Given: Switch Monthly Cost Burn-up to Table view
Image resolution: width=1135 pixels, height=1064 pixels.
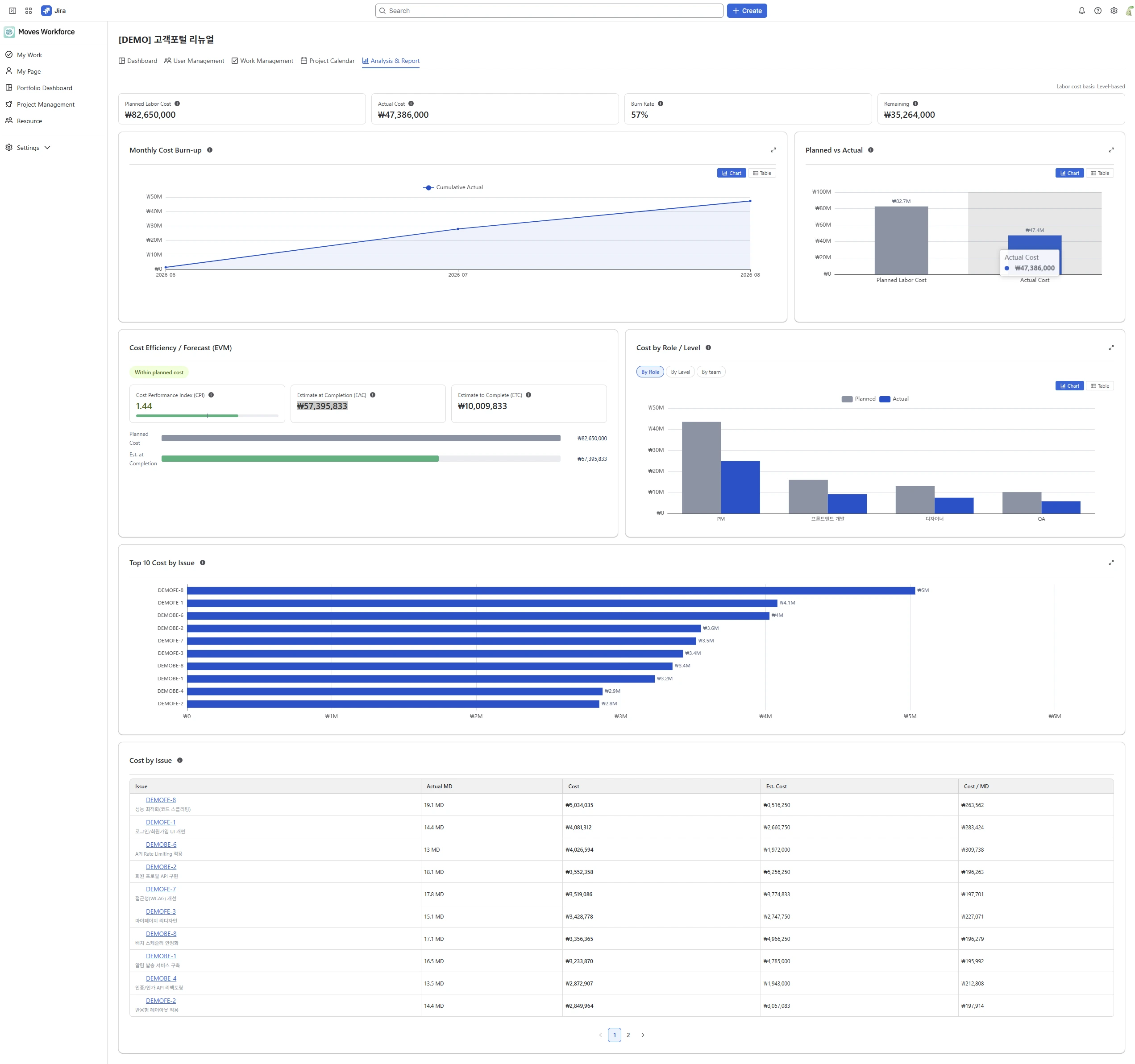Looking at the screenshot, I should pos(761,173).
